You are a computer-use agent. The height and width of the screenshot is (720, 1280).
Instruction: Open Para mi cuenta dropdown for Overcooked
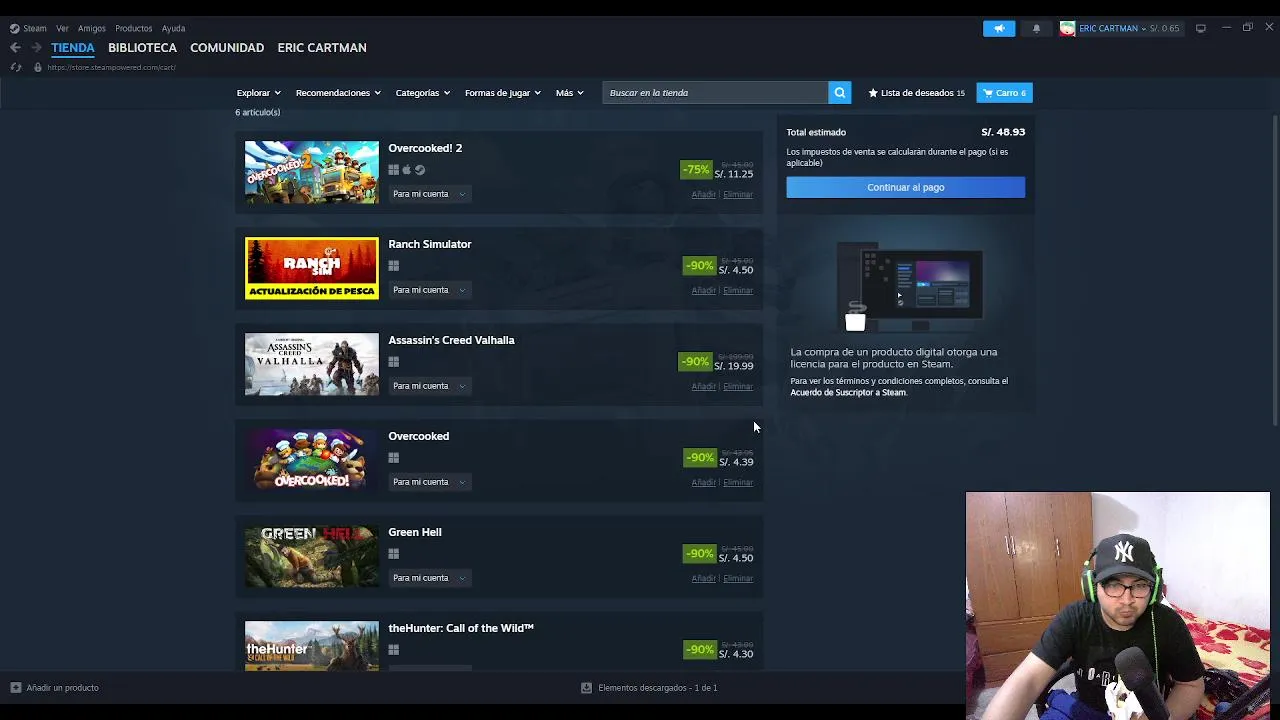tap(429, 482)
